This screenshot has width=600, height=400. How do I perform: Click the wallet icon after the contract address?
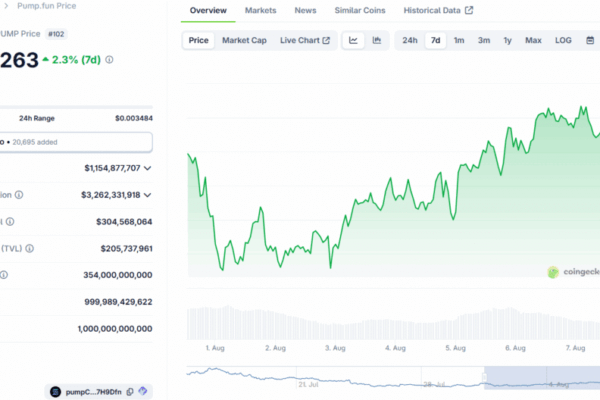(x=143, y=391)
